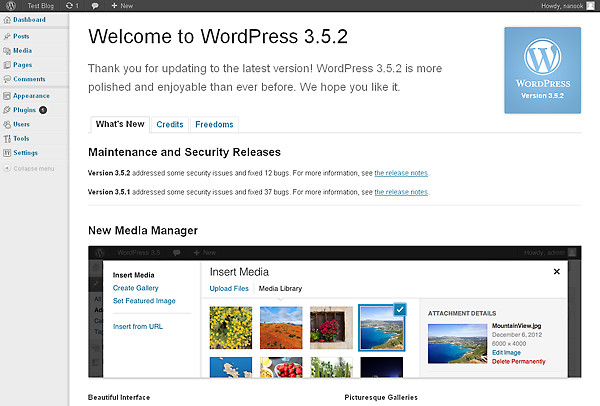600x406 pixels.
Task: Click the user avatar in admin bar
Action: pyautogui.click(x=590, y=6)
